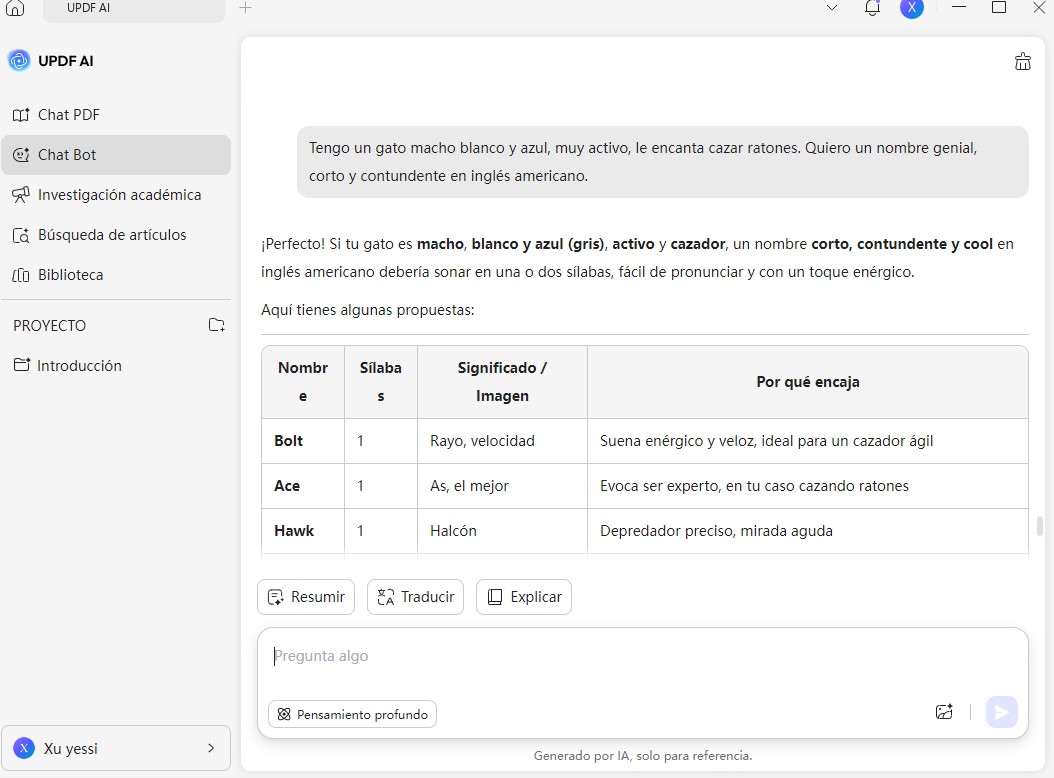This screenshot has height=778, width=1054.
Task: Click the send message arrow button
Action: pos(1001,712)
